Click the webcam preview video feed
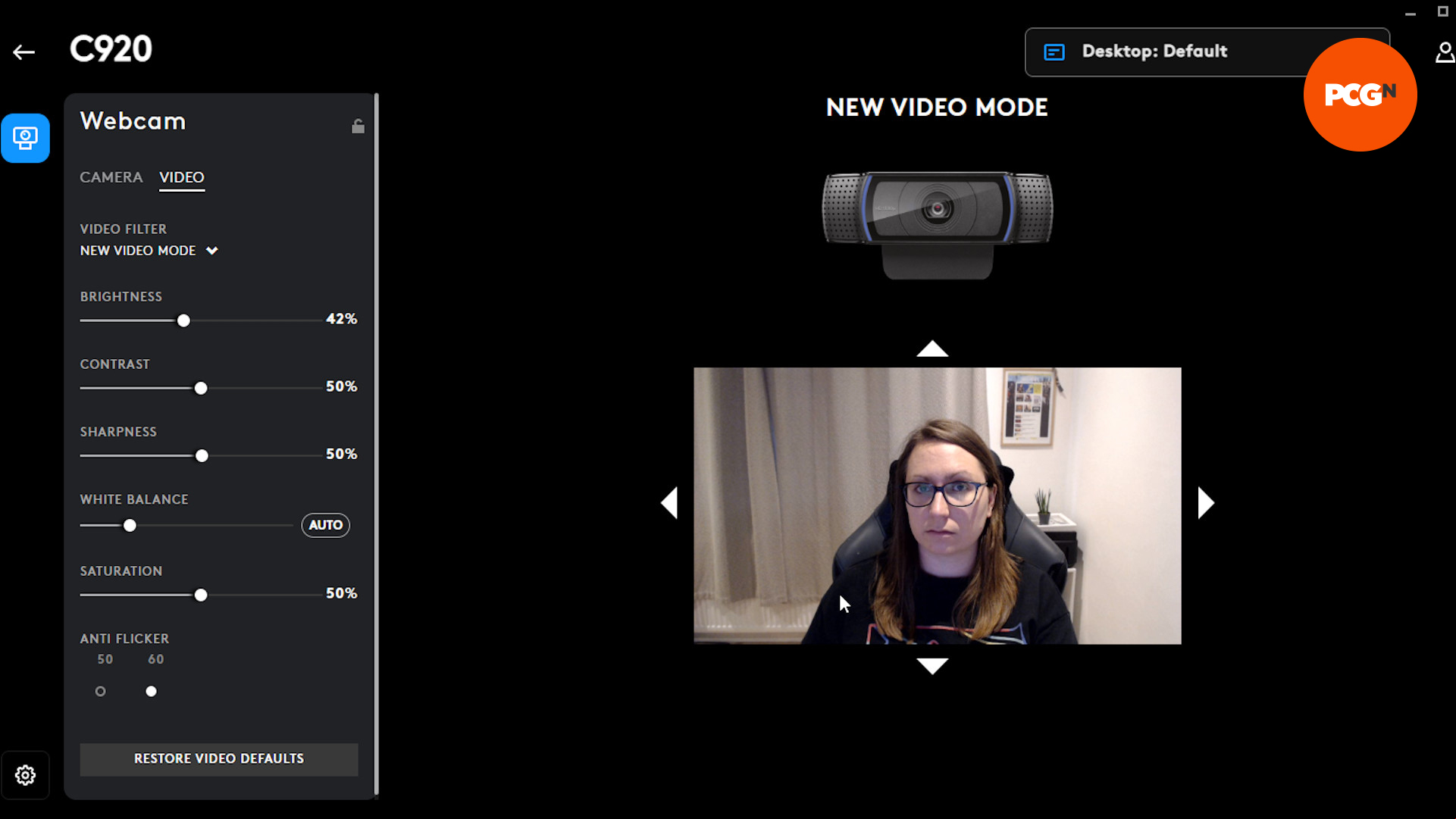 tap(938, 505)
